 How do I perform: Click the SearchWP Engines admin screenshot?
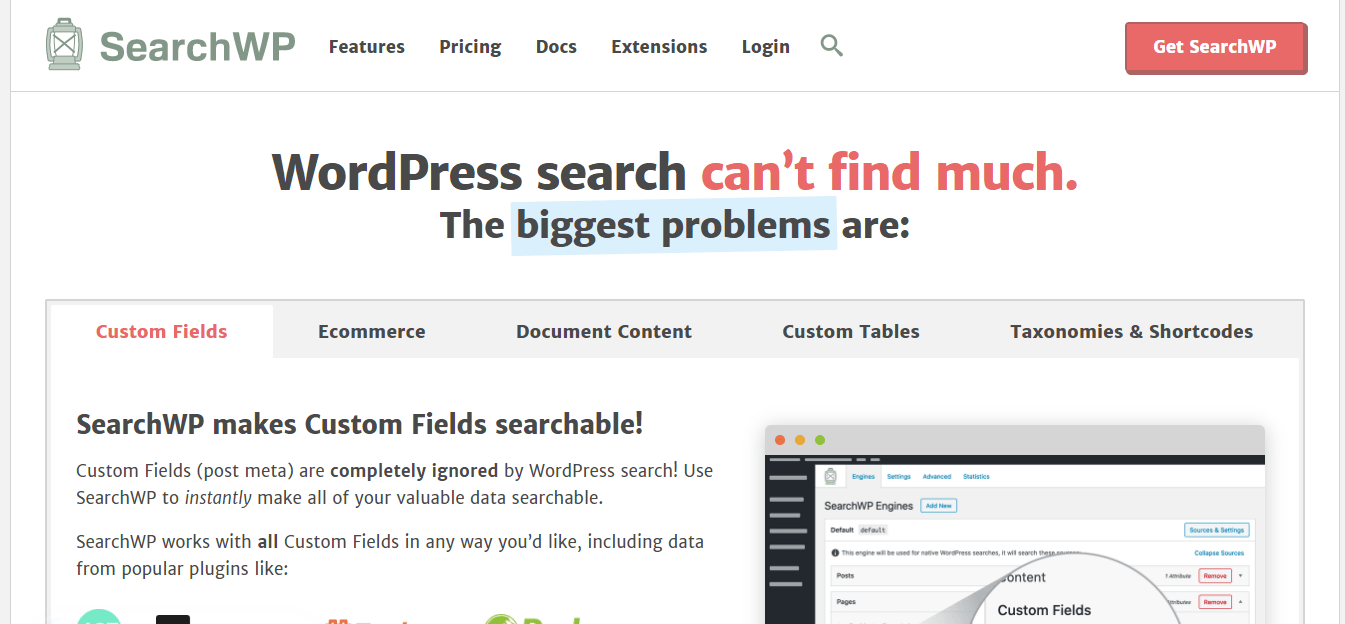[x=1015, y=525]
